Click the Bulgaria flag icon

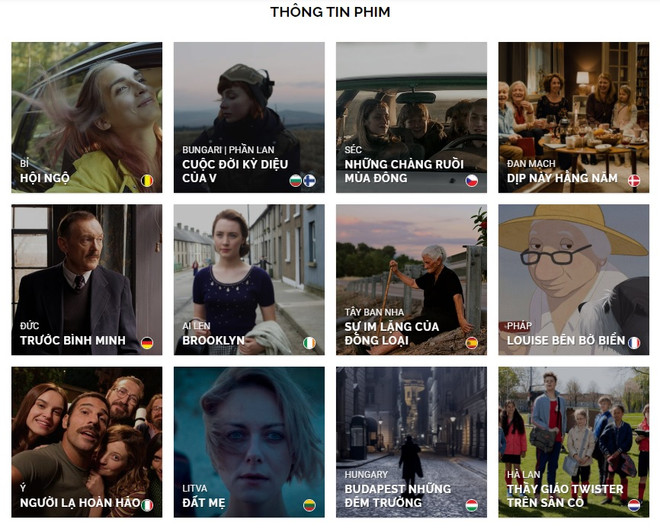tap(295, 181)
